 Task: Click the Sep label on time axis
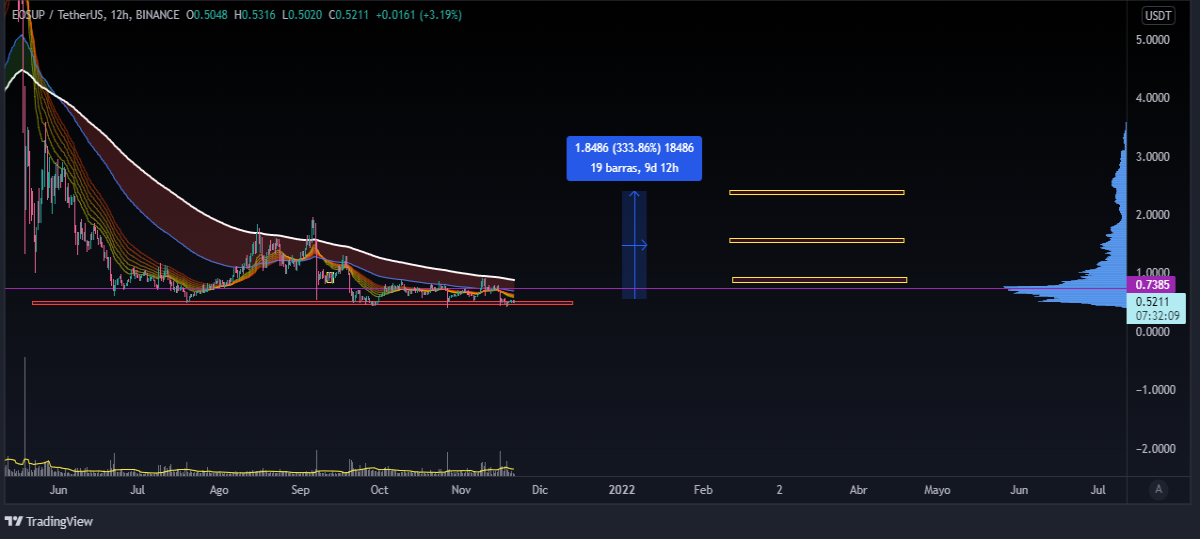coord(302,490)
